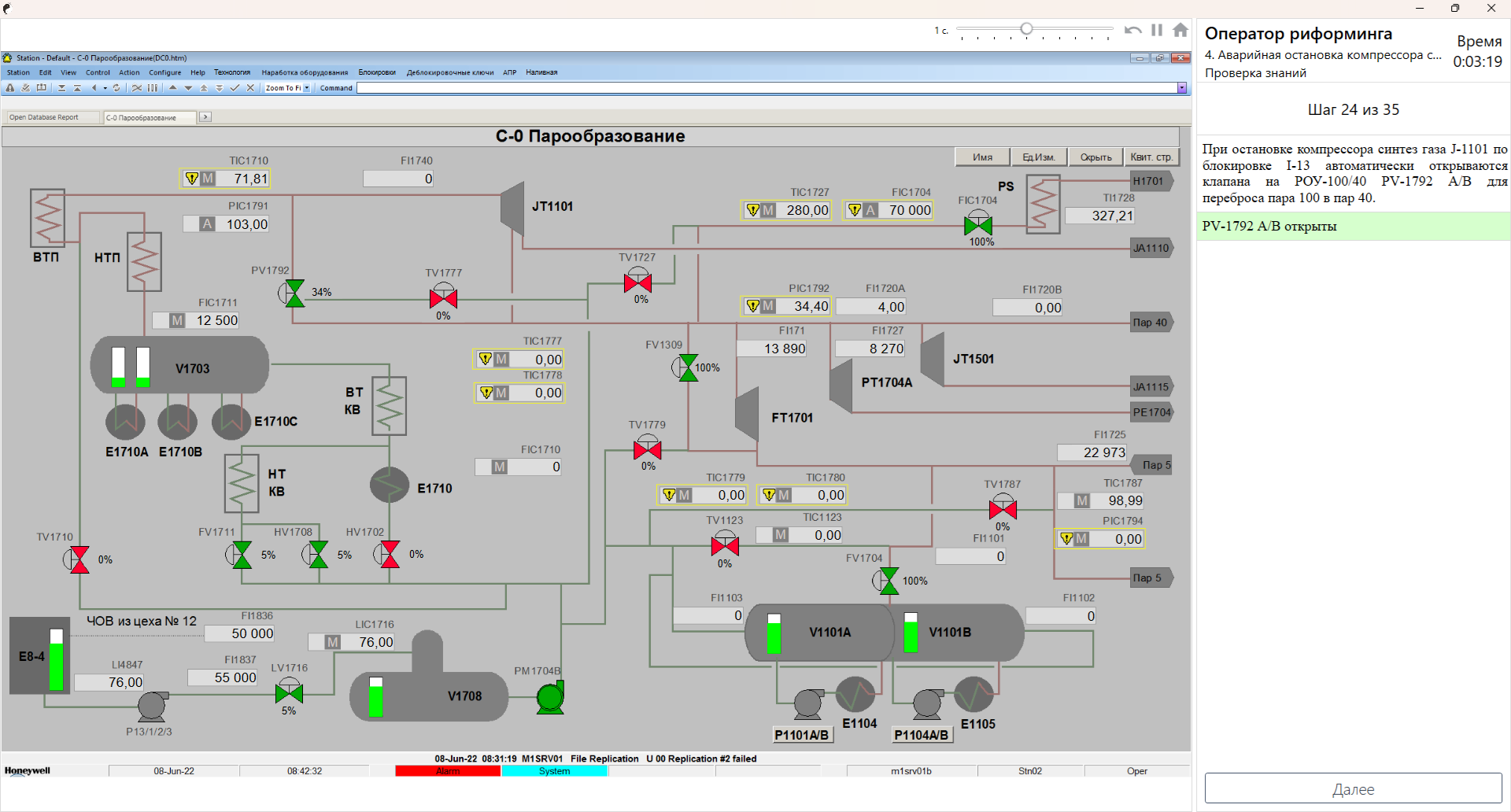Confirm with the checkmark toolbar icon
This screenshot has width=1511, height=812.
pyautogui.click(x=235, y=88)
